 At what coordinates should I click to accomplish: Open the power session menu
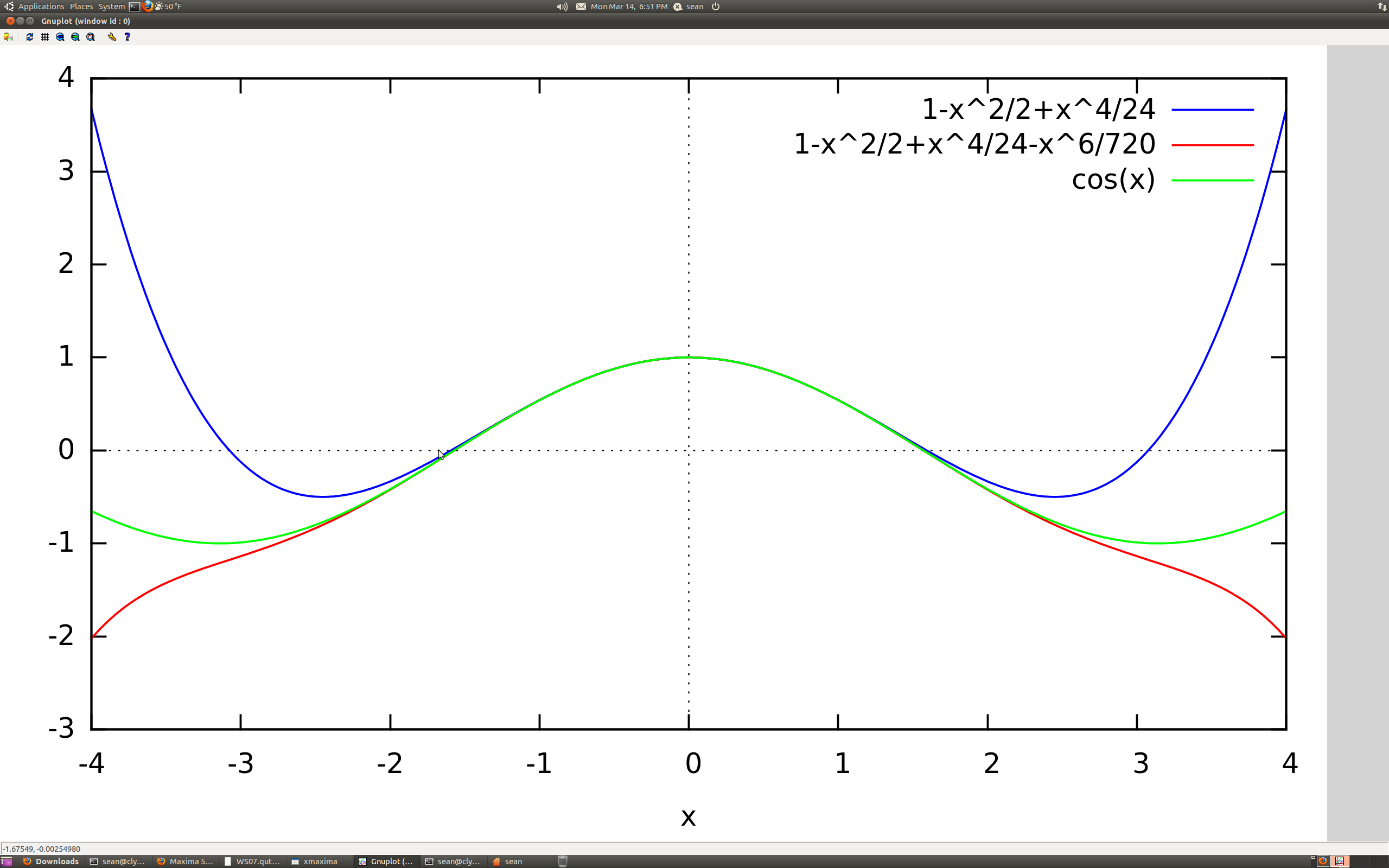pos(716,7)
